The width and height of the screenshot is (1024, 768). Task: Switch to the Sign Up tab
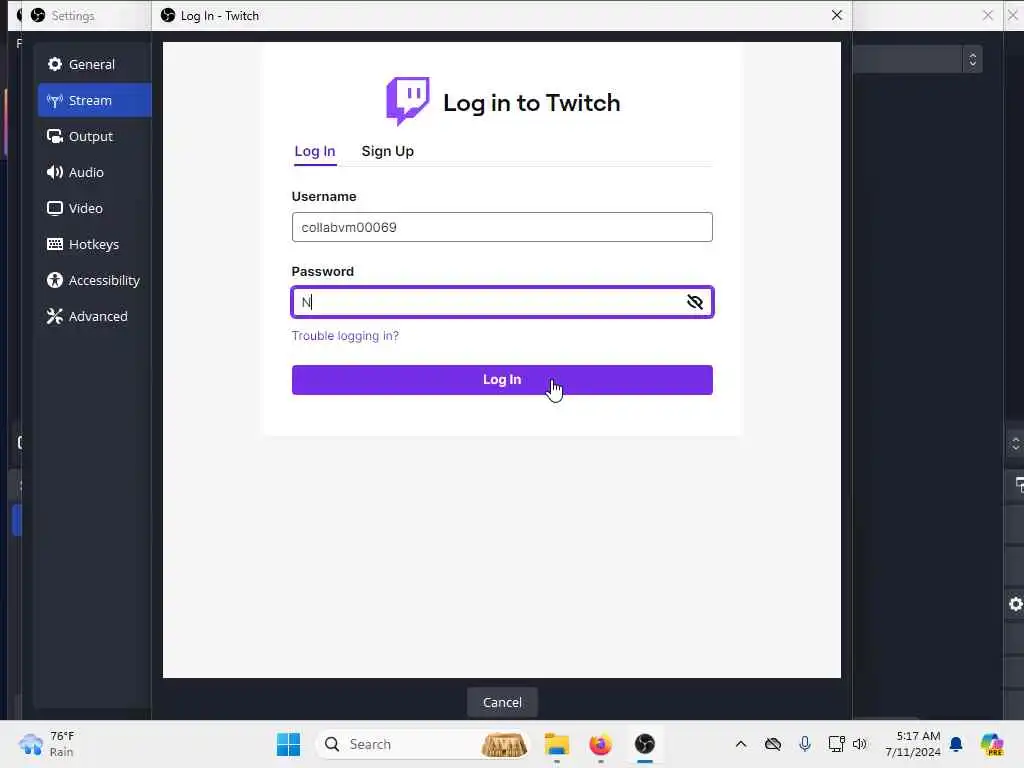(387, 151)
